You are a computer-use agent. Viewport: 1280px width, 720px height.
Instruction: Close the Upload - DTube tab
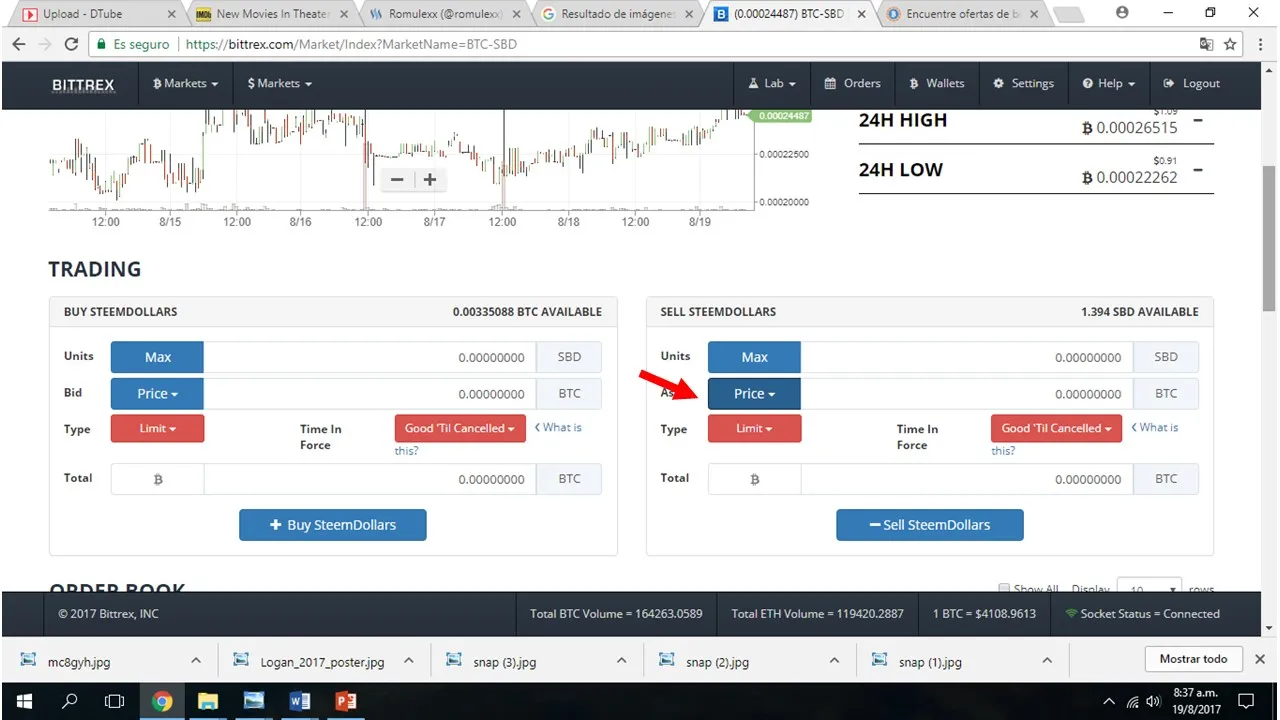tap(172, 15)
